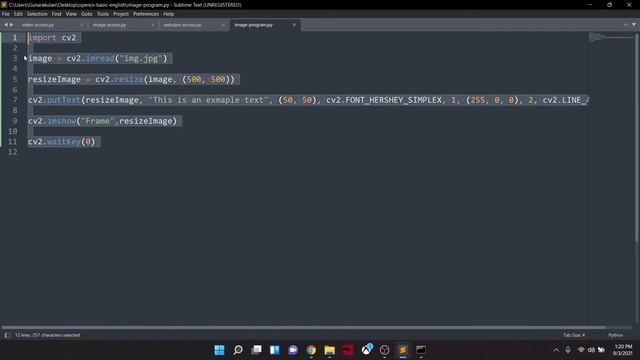The width and height of the screenshot is (640, 360).
Task: Close the image-access.py tab
Action: pyautogui.click(x=153, y=25)
